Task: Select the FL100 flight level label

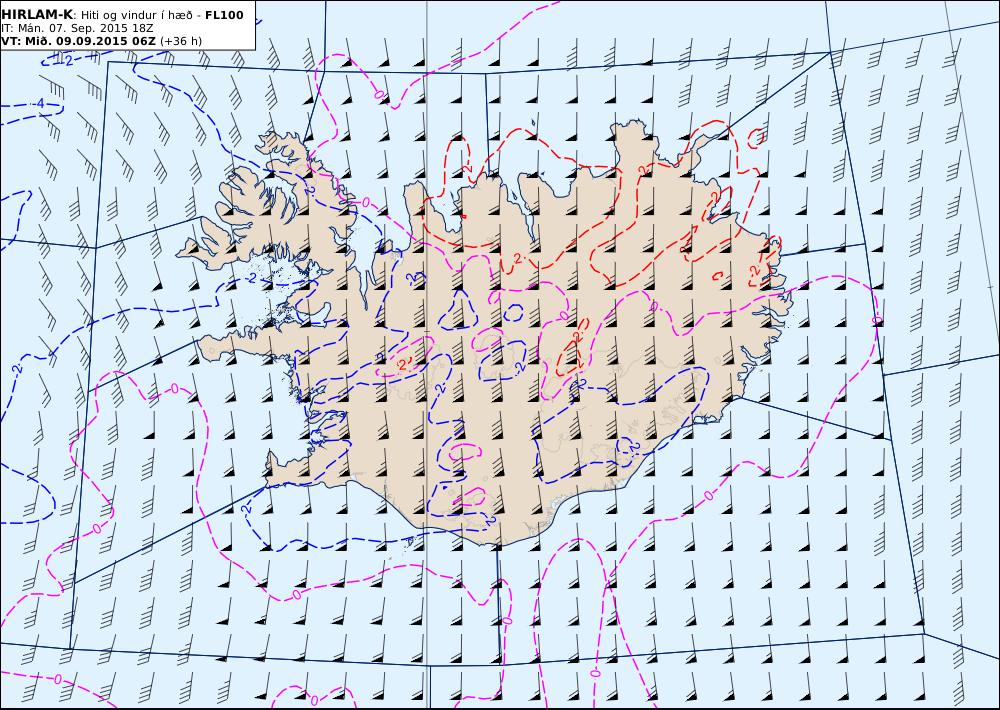Action: 224,15
